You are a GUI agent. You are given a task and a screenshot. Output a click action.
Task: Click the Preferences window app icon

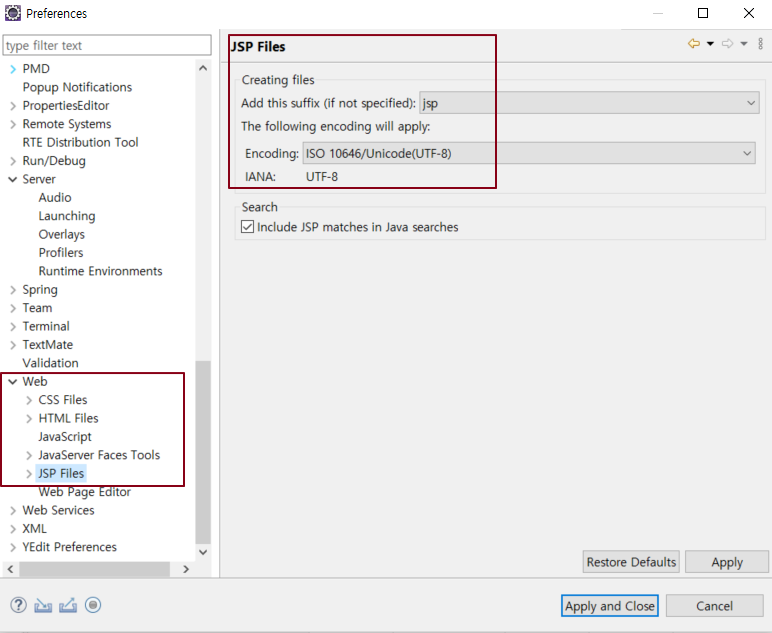tap(13, 13)
